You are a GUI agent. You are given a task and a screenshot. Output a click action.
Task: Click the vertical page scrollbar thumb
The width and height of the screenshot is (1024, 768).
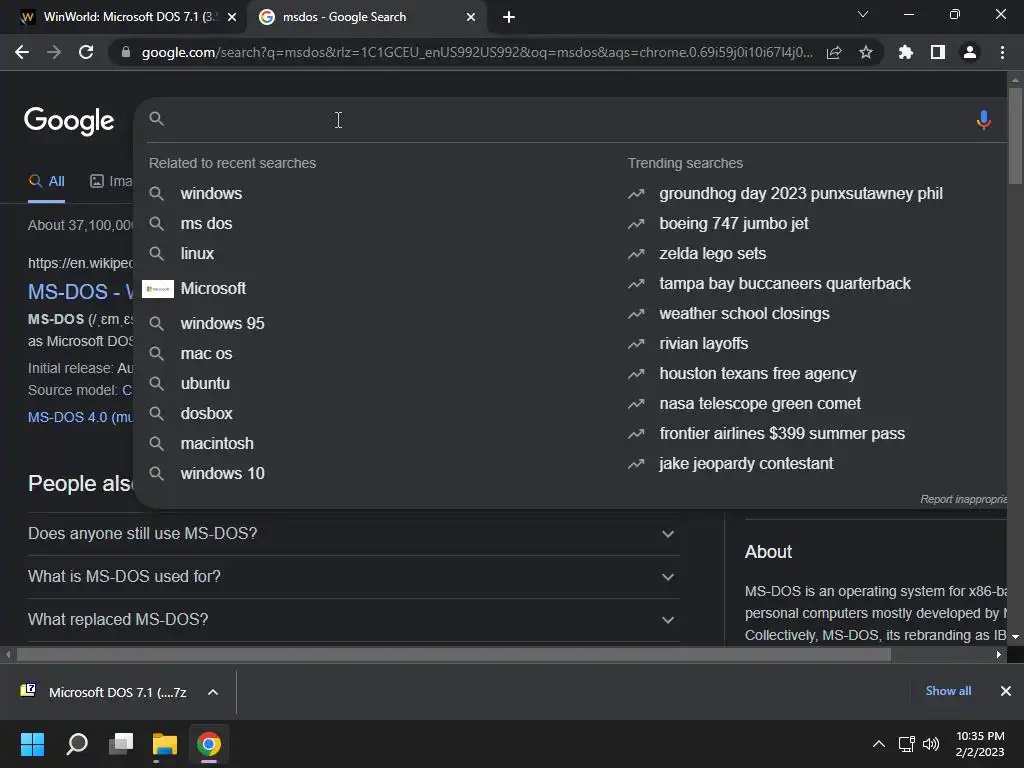click(1015, 135)
